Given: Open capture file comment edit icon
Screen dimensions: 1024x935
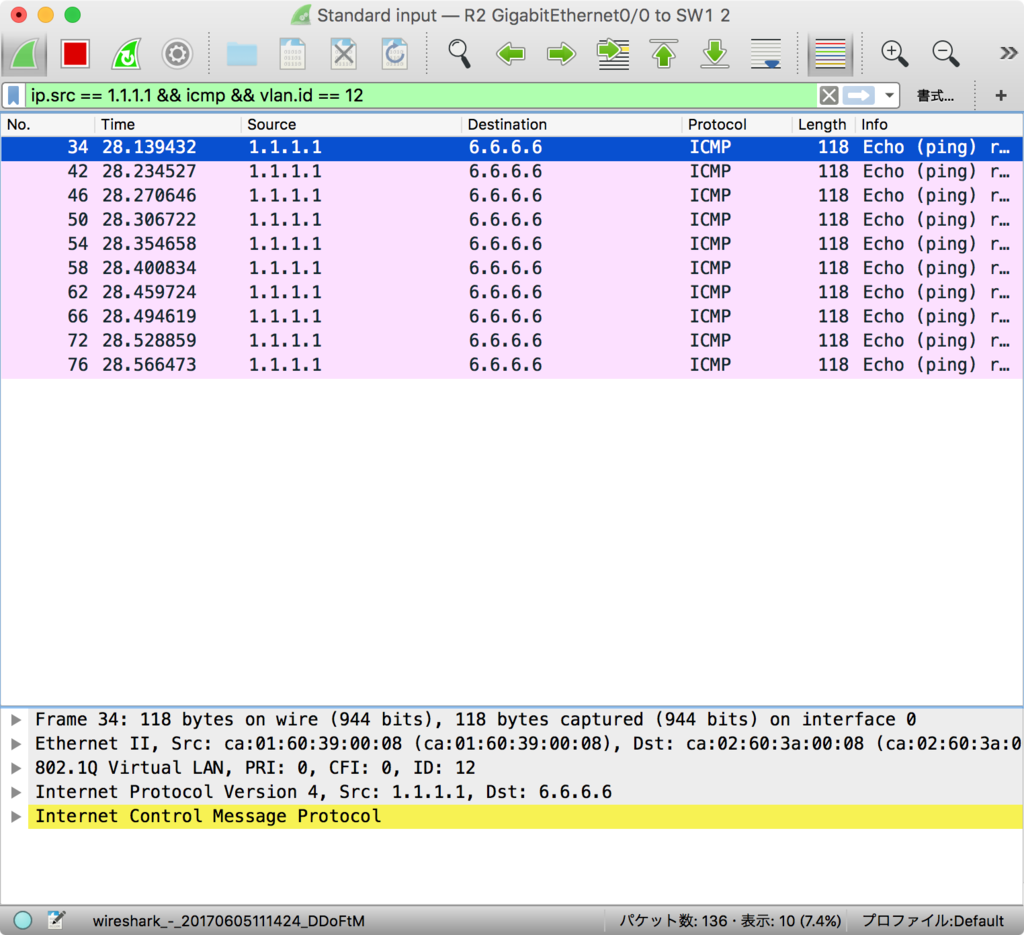Looking at the screenshot, I should [x=57, y=921].
